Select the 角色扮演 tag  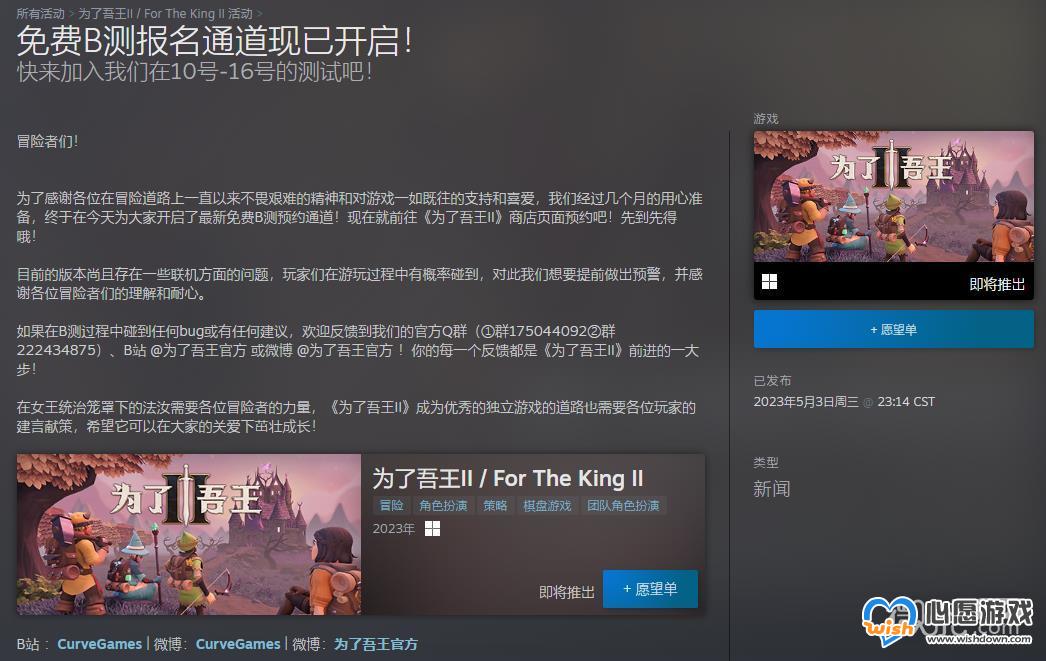[x=443, y=506]
